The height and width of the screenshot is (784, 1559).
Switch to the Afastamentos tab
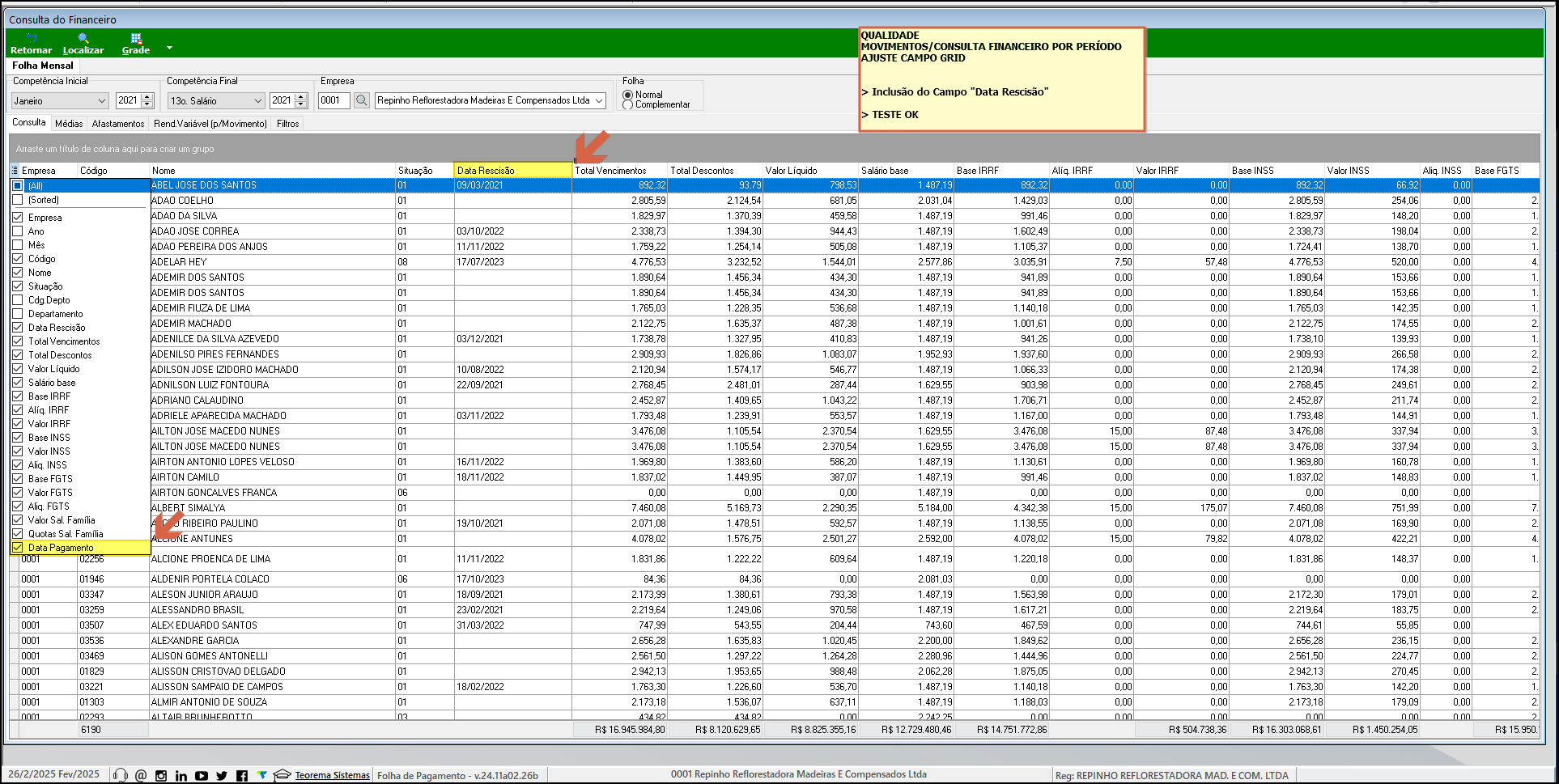click(118, 124)
